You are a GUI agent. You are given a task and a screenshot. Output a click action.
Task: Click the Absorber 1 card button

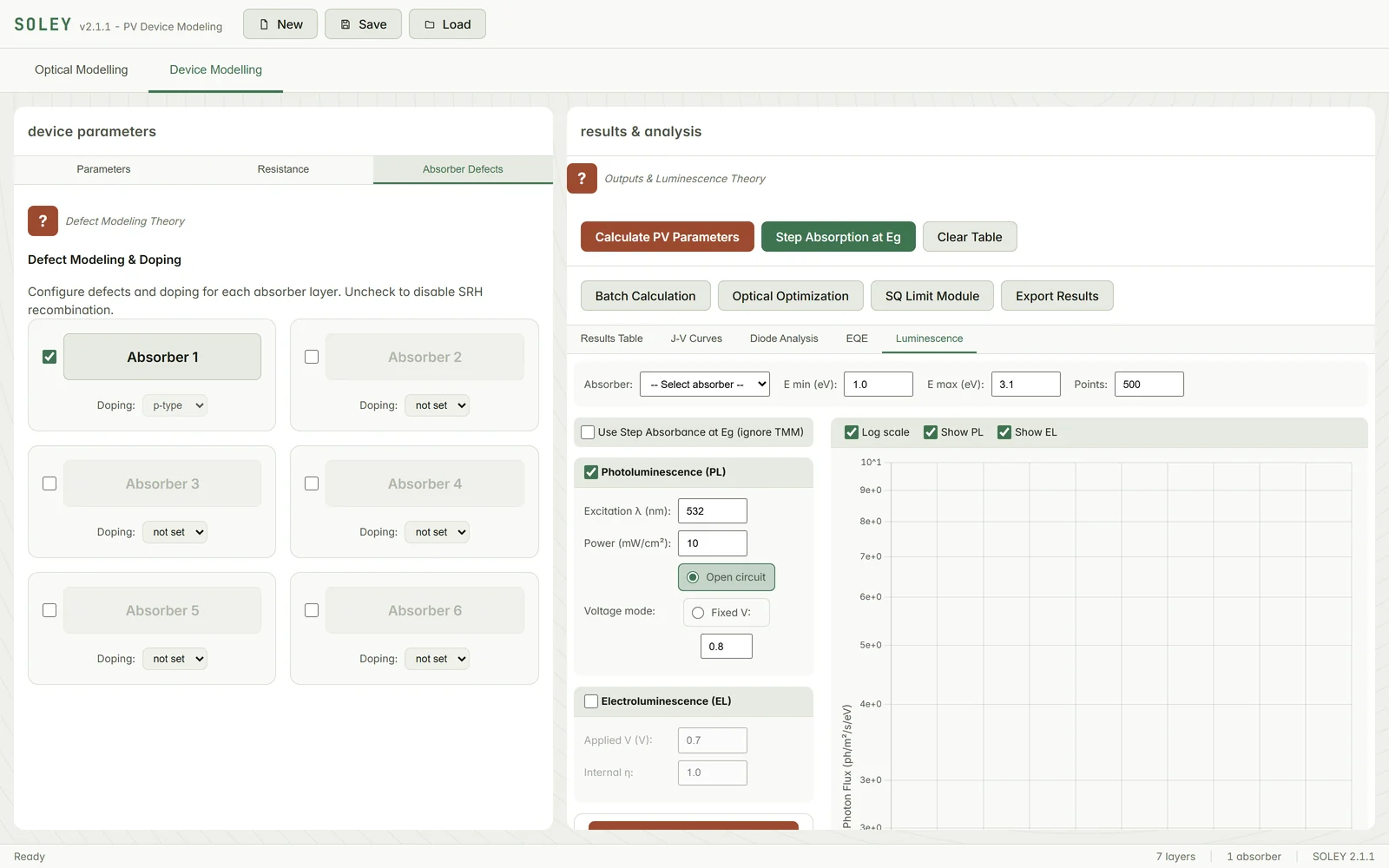(162, 357)
